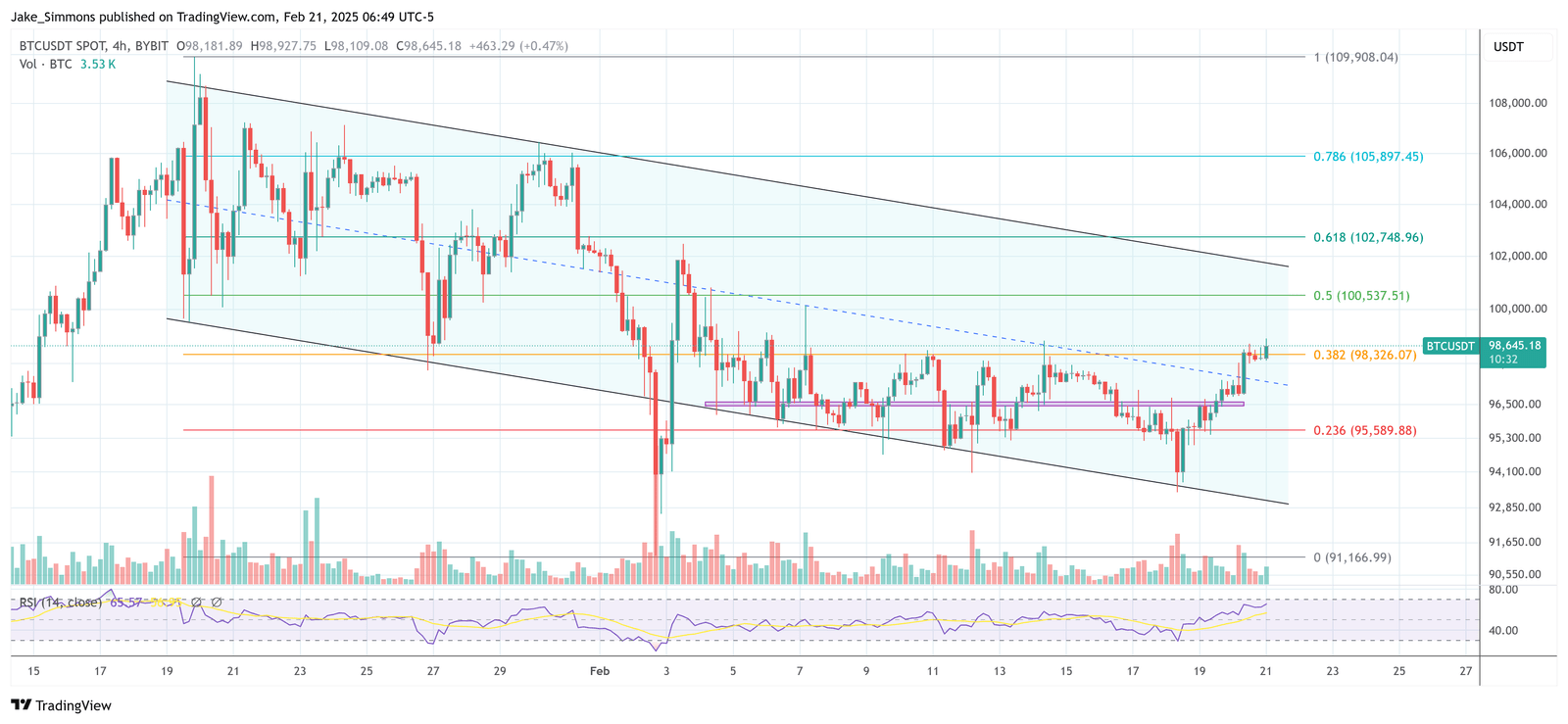Click the RSI 40.00 scale label
The image size is (1568, 724).
point(1503,630)
